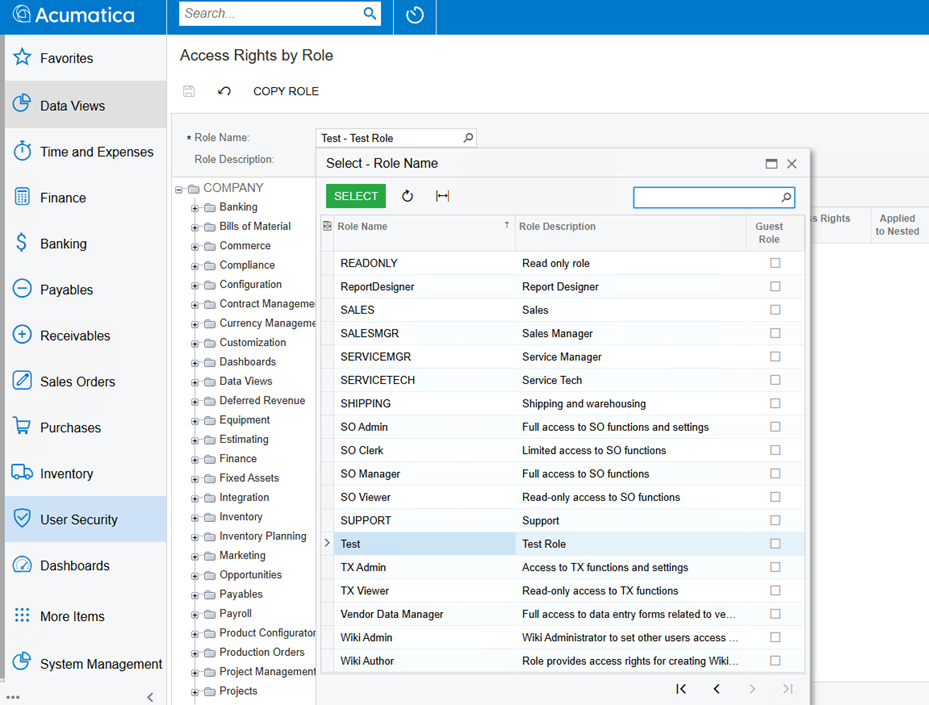Collapse the COMPANY tree node
The width and height of the screenshot is (929, 705).
coord(178,190)
